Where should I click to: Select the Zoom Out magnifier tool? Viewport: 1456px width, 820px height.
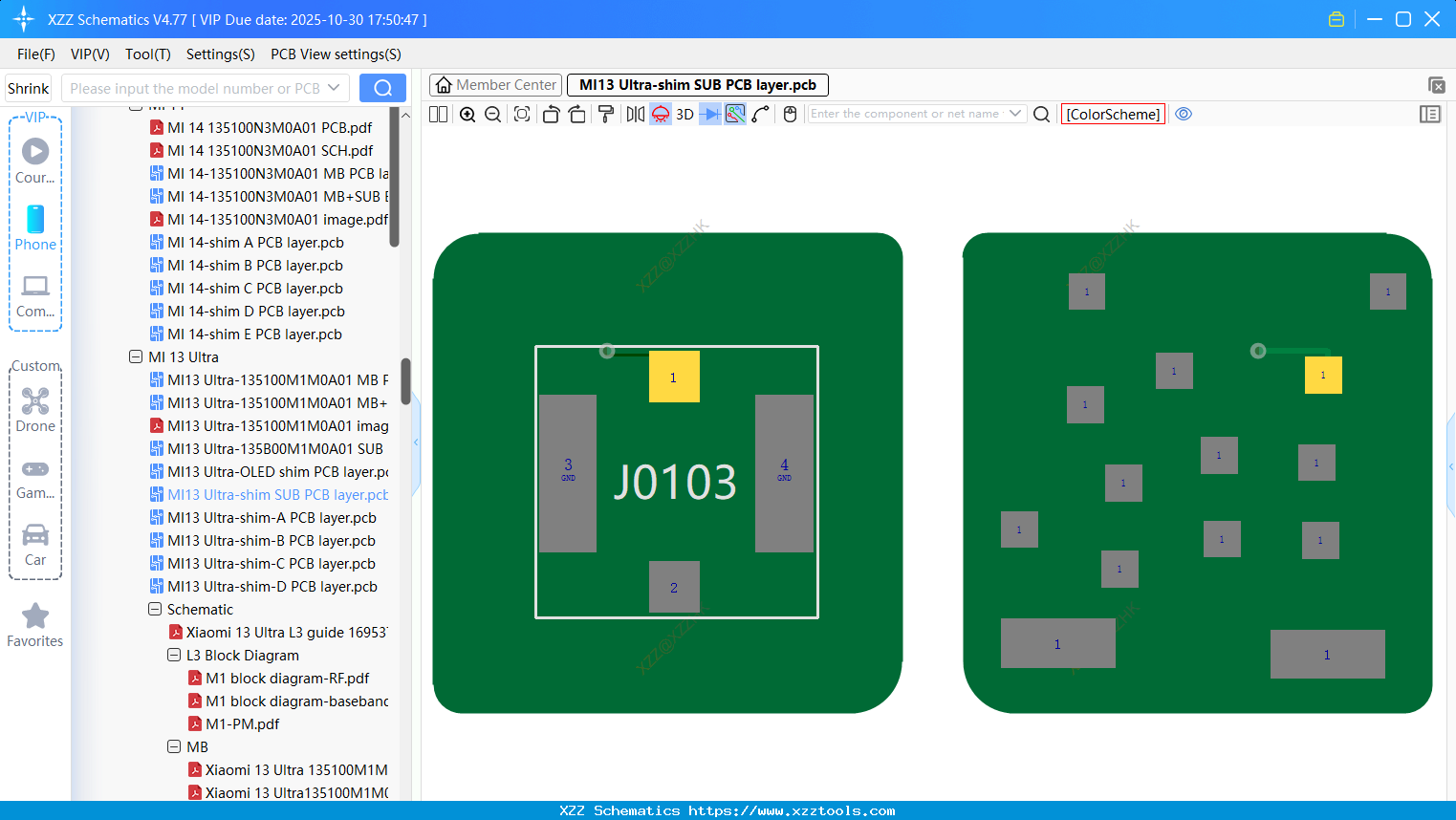491,114
